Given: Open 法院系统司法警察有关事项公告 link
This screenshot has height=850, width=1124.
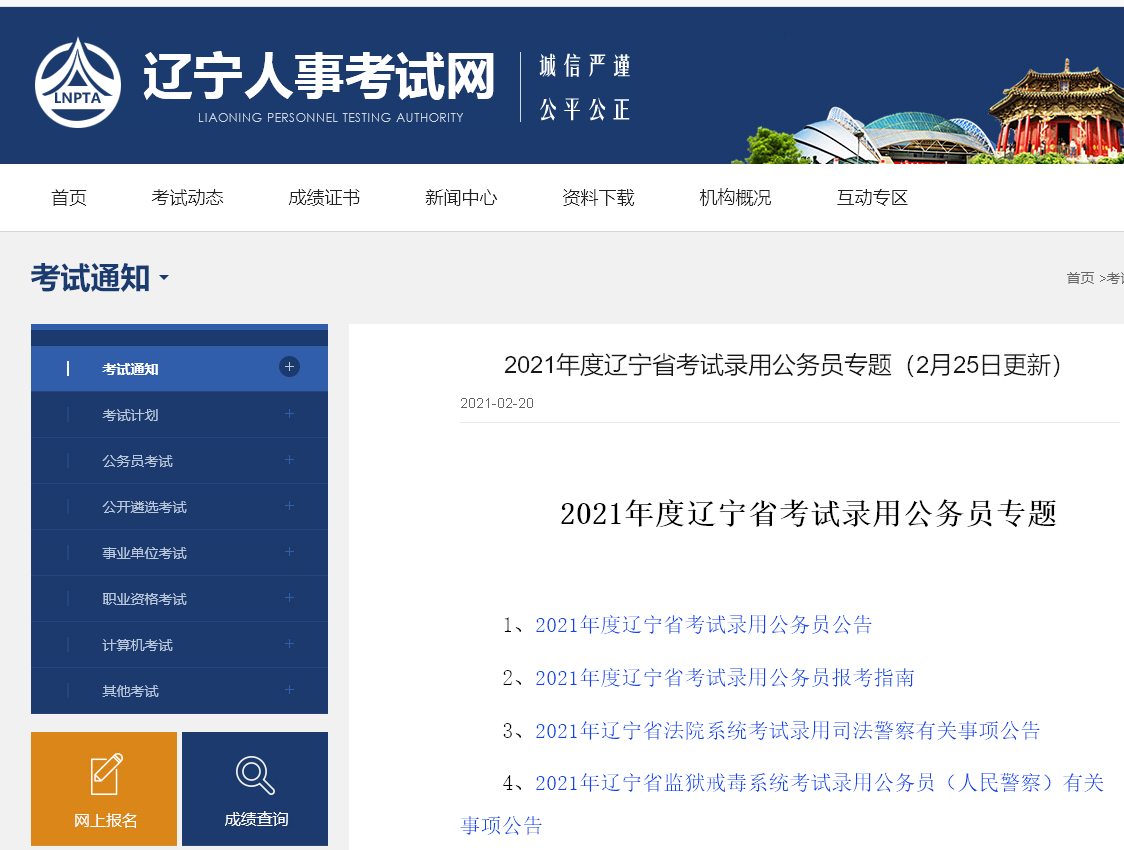Looking at the screenshot, I should pos(787,731).
